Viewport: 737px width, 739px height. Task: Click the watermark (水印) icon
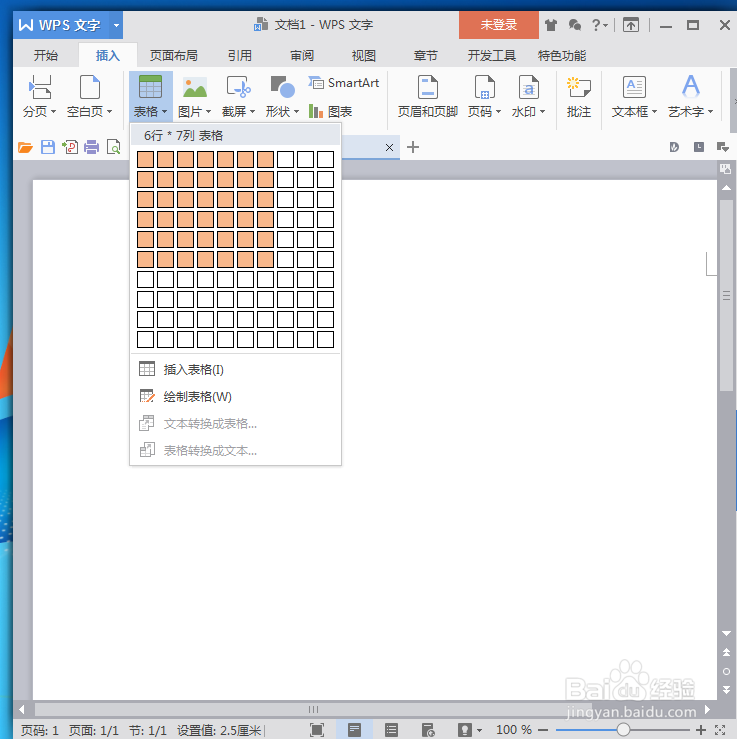click(528, 88)
